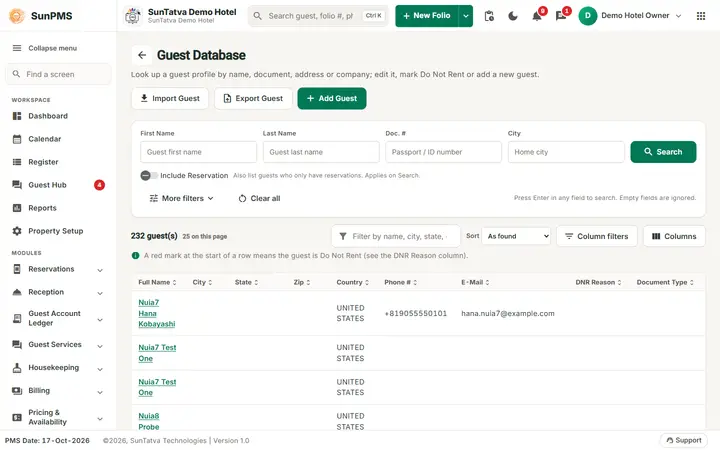Open Nuia7 Hana Kobayashi guest profile
720x450 pixels.
pos(157,313)
